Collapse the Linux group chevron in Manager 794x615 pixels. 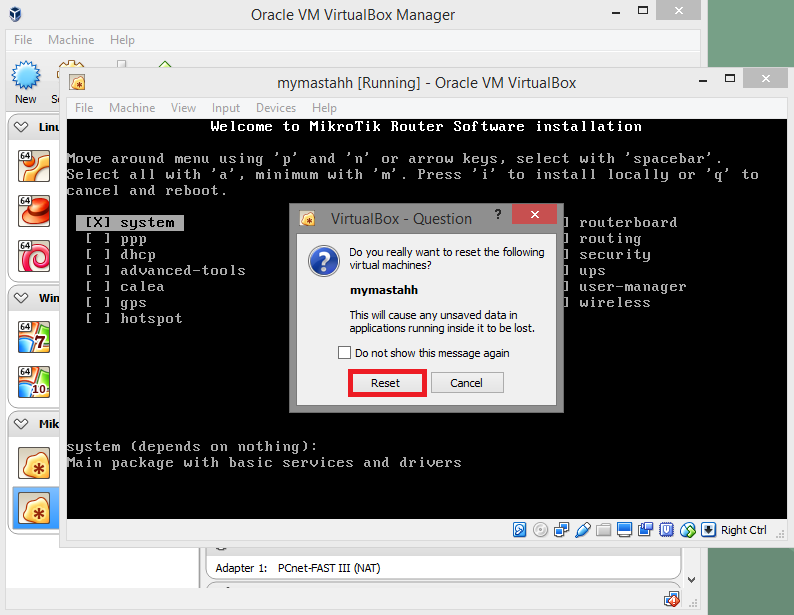21,127
